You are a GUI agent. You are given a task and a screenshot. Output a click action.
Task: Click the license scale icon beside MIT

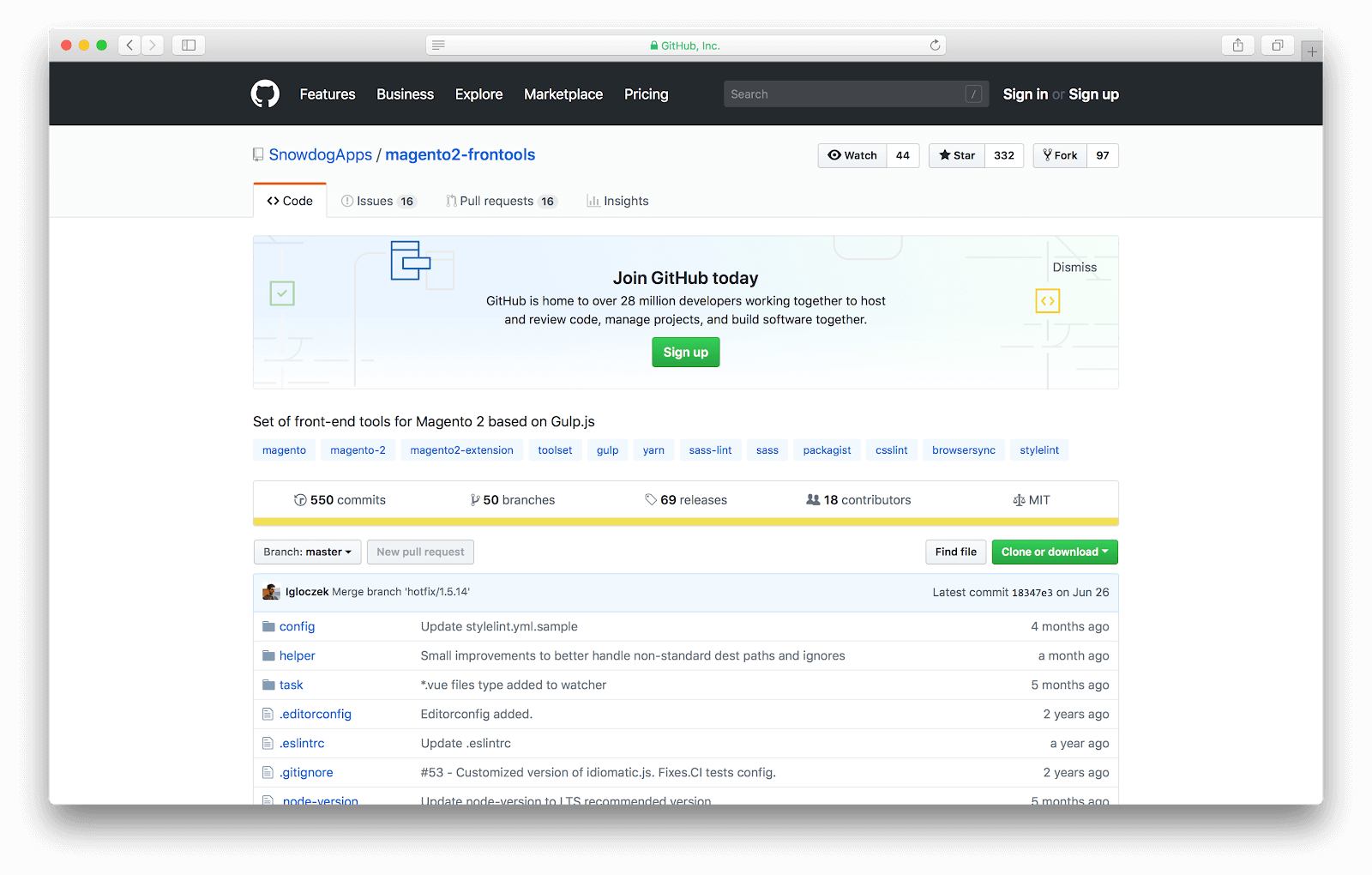tap(1019, 500)
